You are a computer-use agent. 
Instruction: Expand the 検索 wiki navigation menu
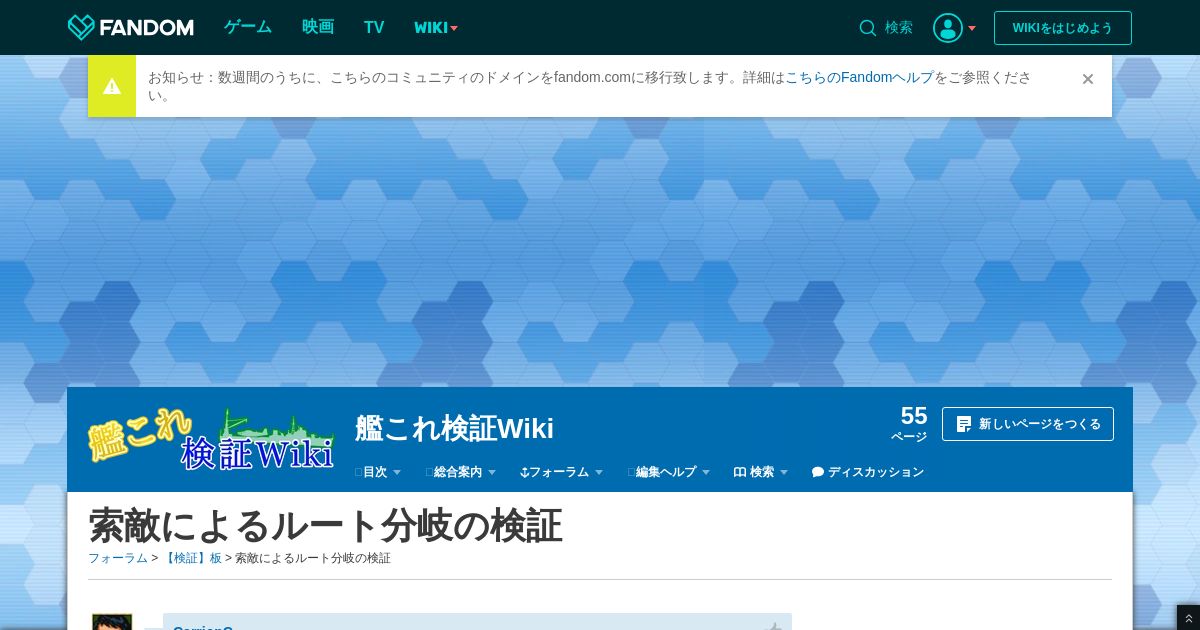pos(761,472)
